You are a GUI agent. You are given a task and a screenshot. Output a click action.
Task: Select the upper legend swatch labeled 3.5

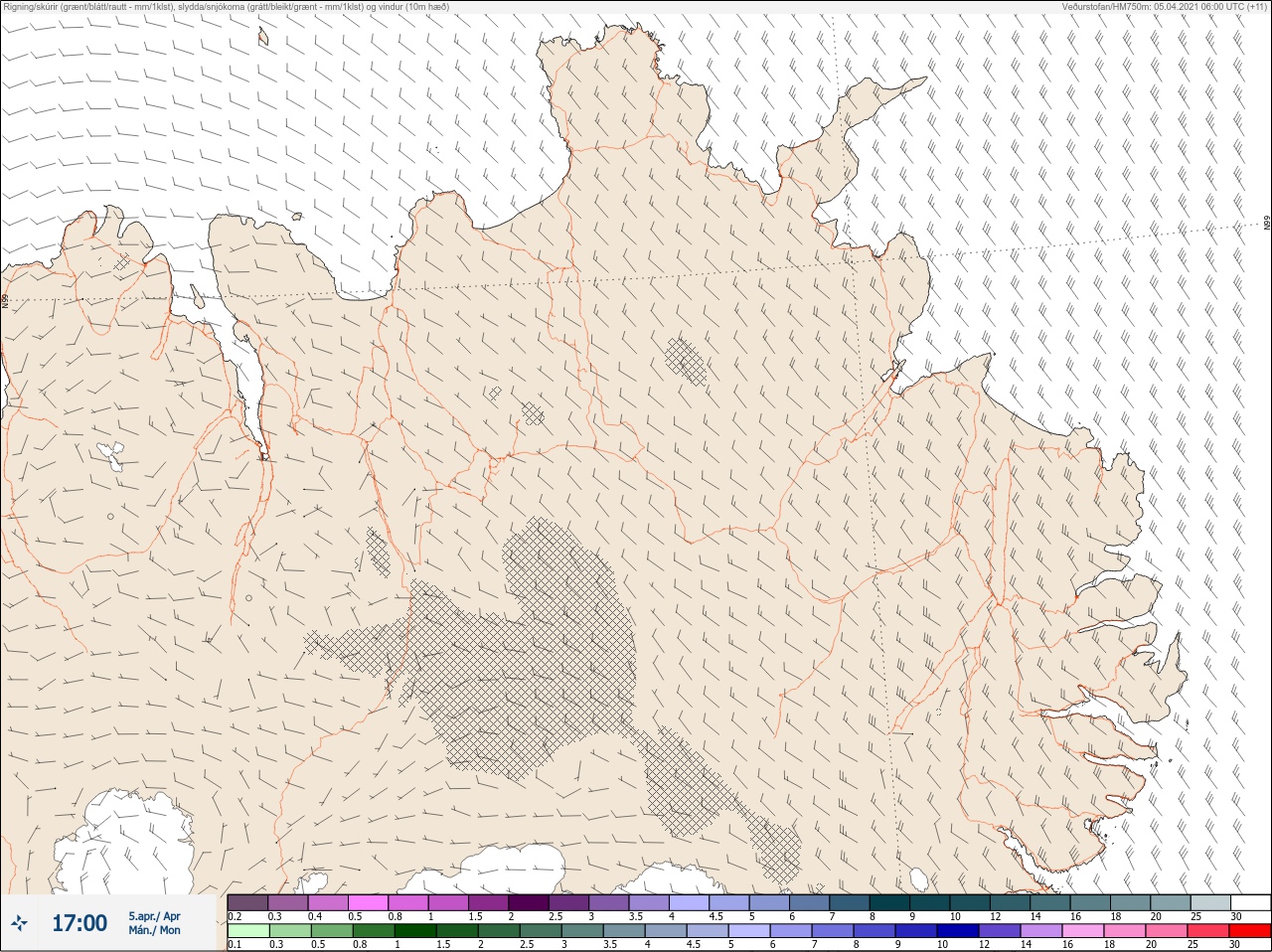coord(649,902)
